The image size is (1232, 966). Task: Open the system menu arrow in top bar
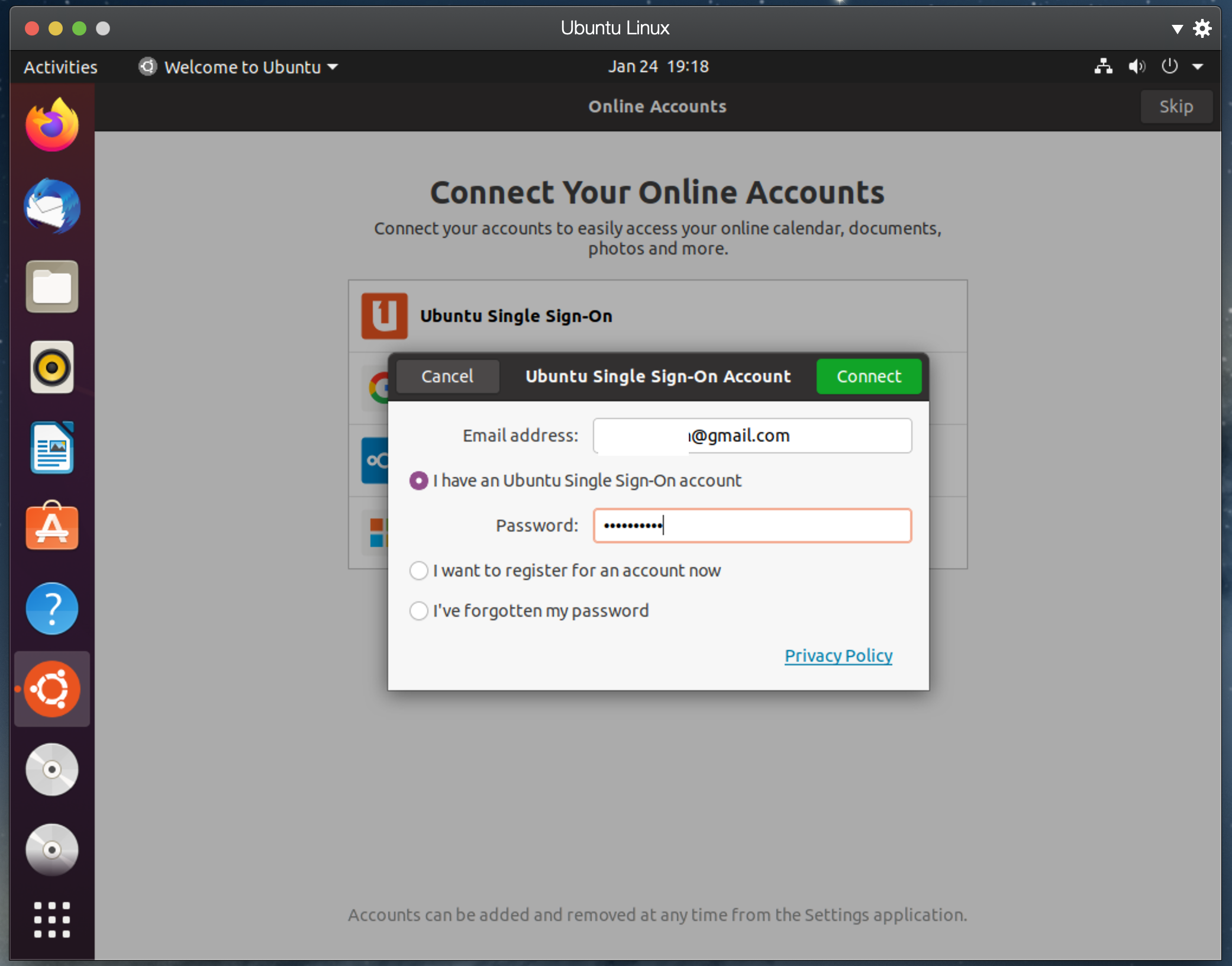pos(1198,66)
